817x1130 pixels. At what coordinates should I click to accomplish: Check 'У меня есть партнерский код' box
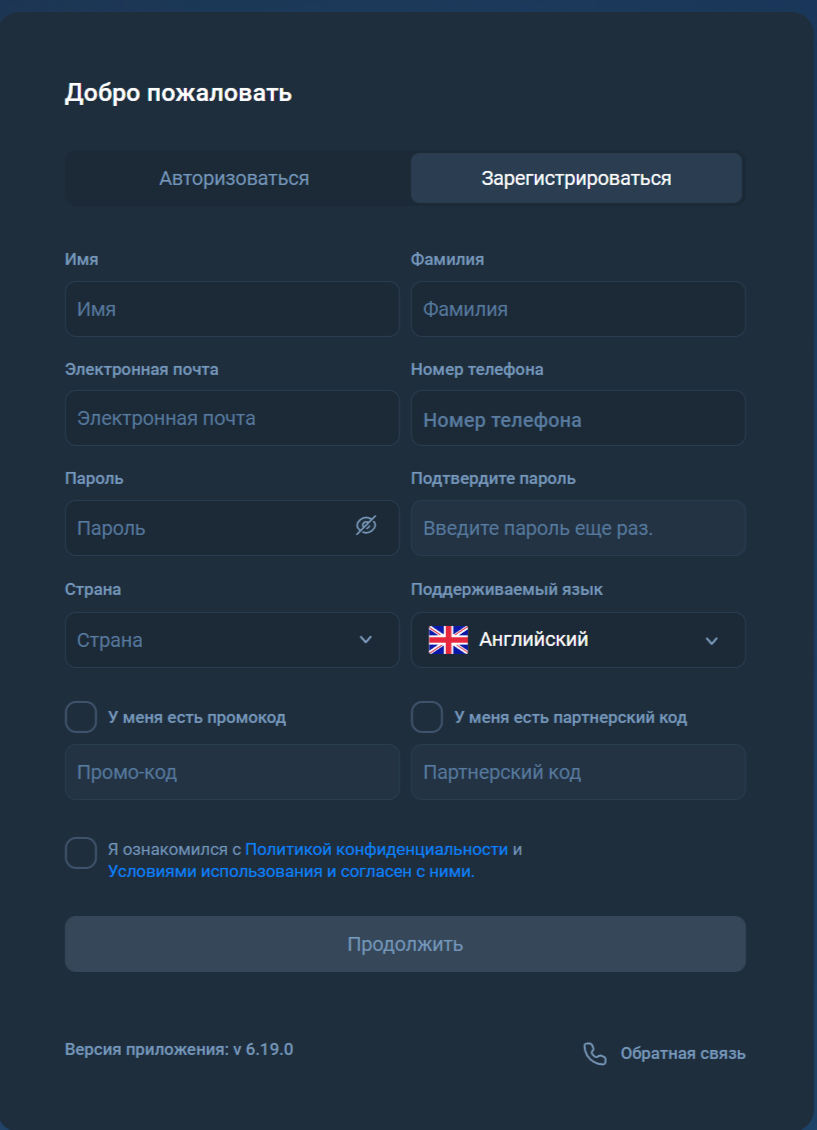(x=427, y=717)
